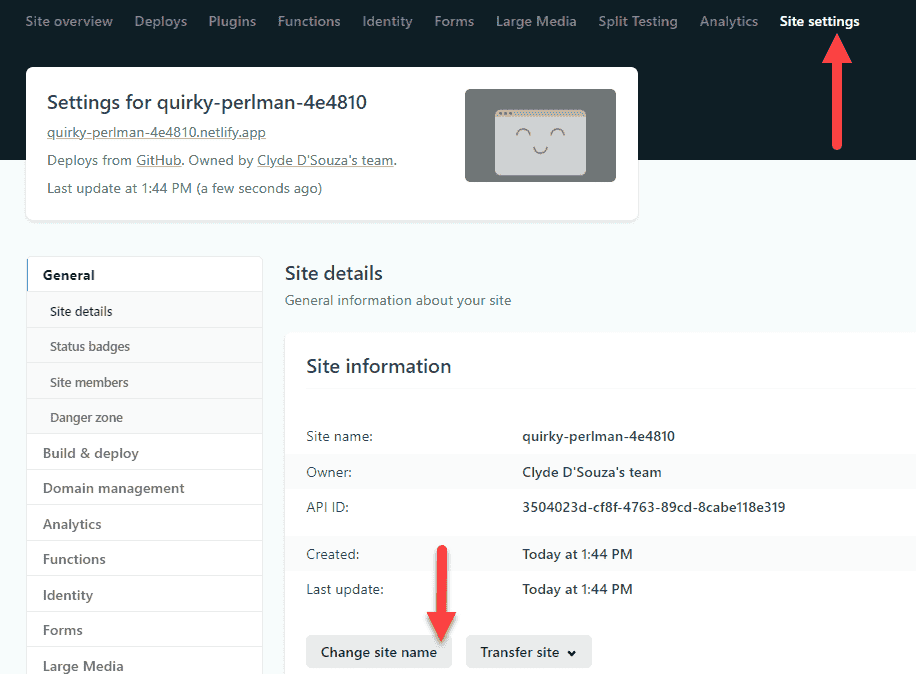The height and width of the screenshot is (674, 916).
Task: Click the Owner value Clyde D'Souza's team
Action: pos(592,472)
